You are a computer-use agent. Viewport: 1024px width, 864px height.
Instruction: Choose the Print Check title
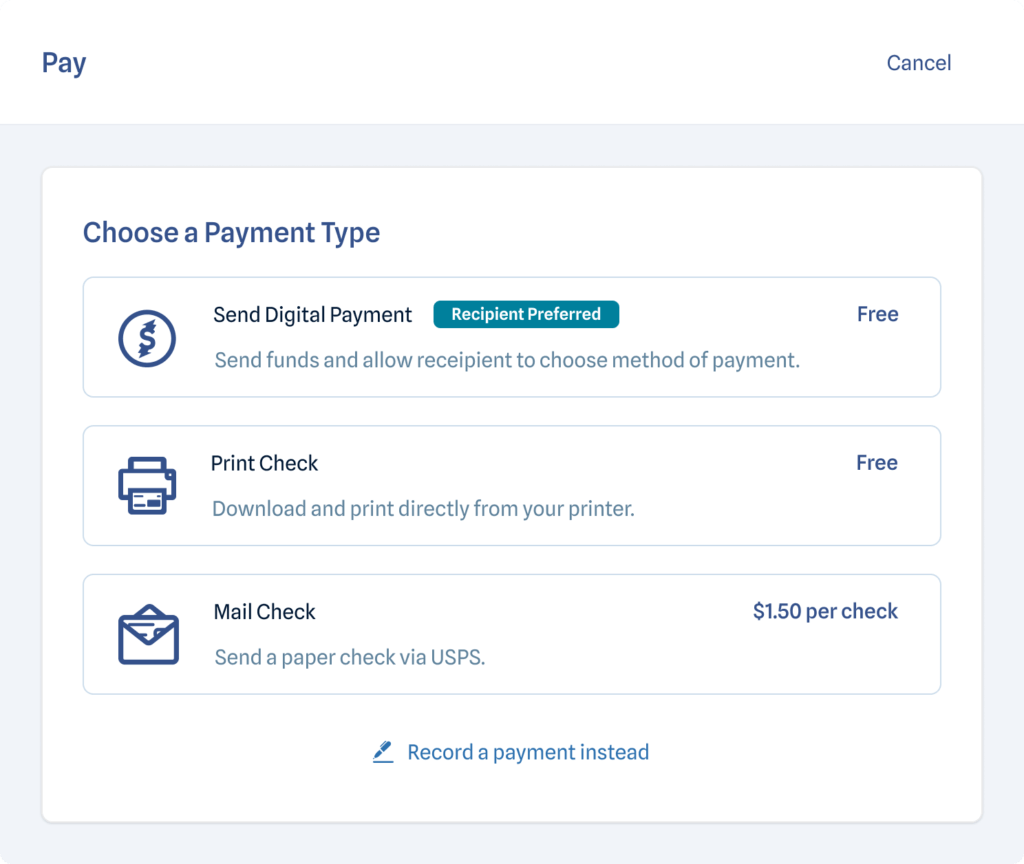(x=264, y=463)
